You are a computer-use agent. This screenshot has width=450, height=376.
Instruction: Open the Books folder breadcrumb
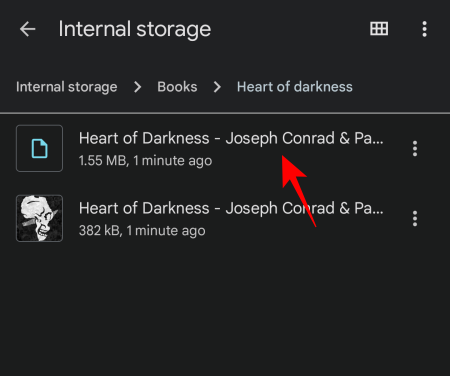[177, 87]
